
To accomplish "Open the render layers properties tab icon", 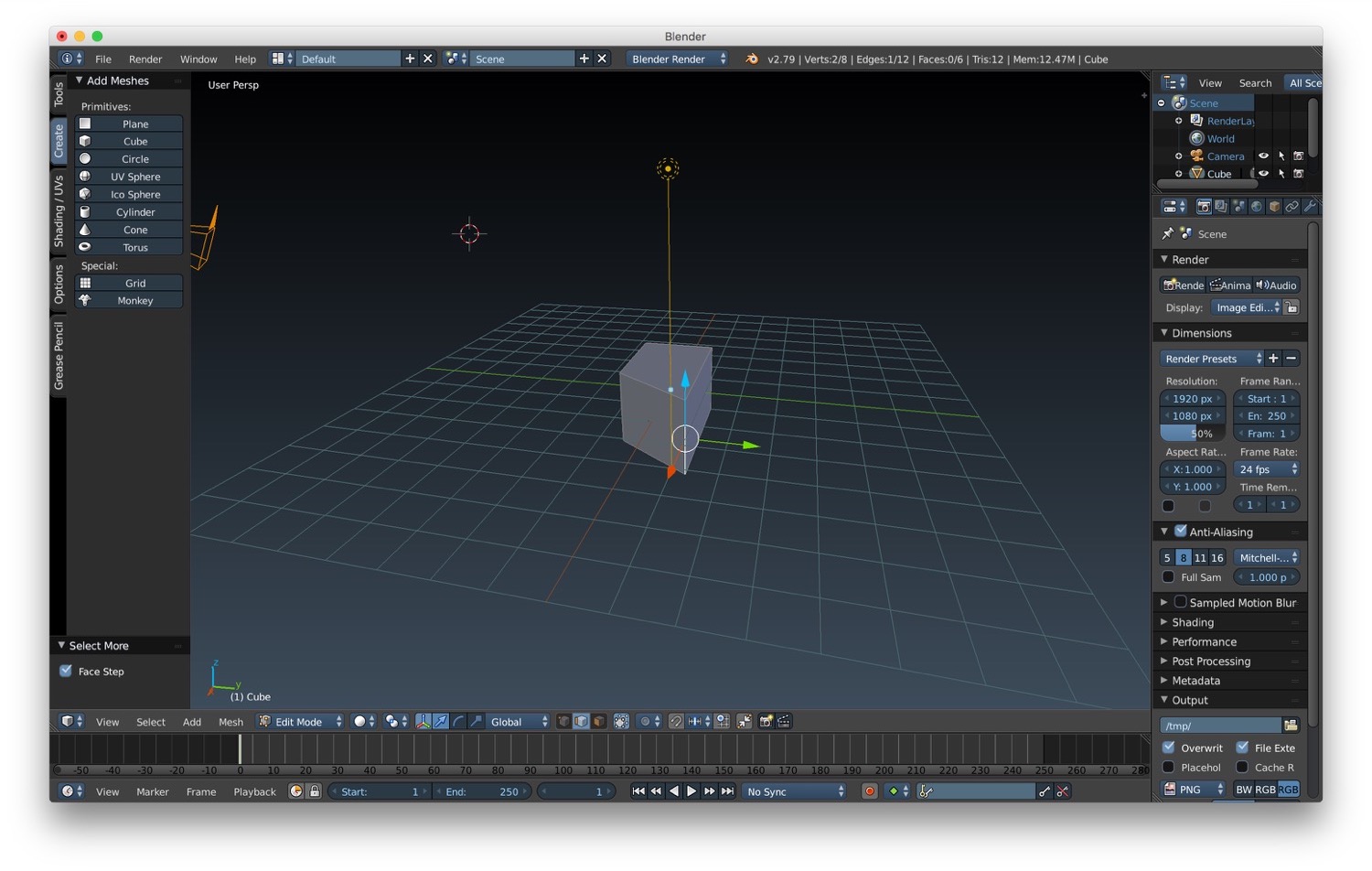I will 1221,207.
